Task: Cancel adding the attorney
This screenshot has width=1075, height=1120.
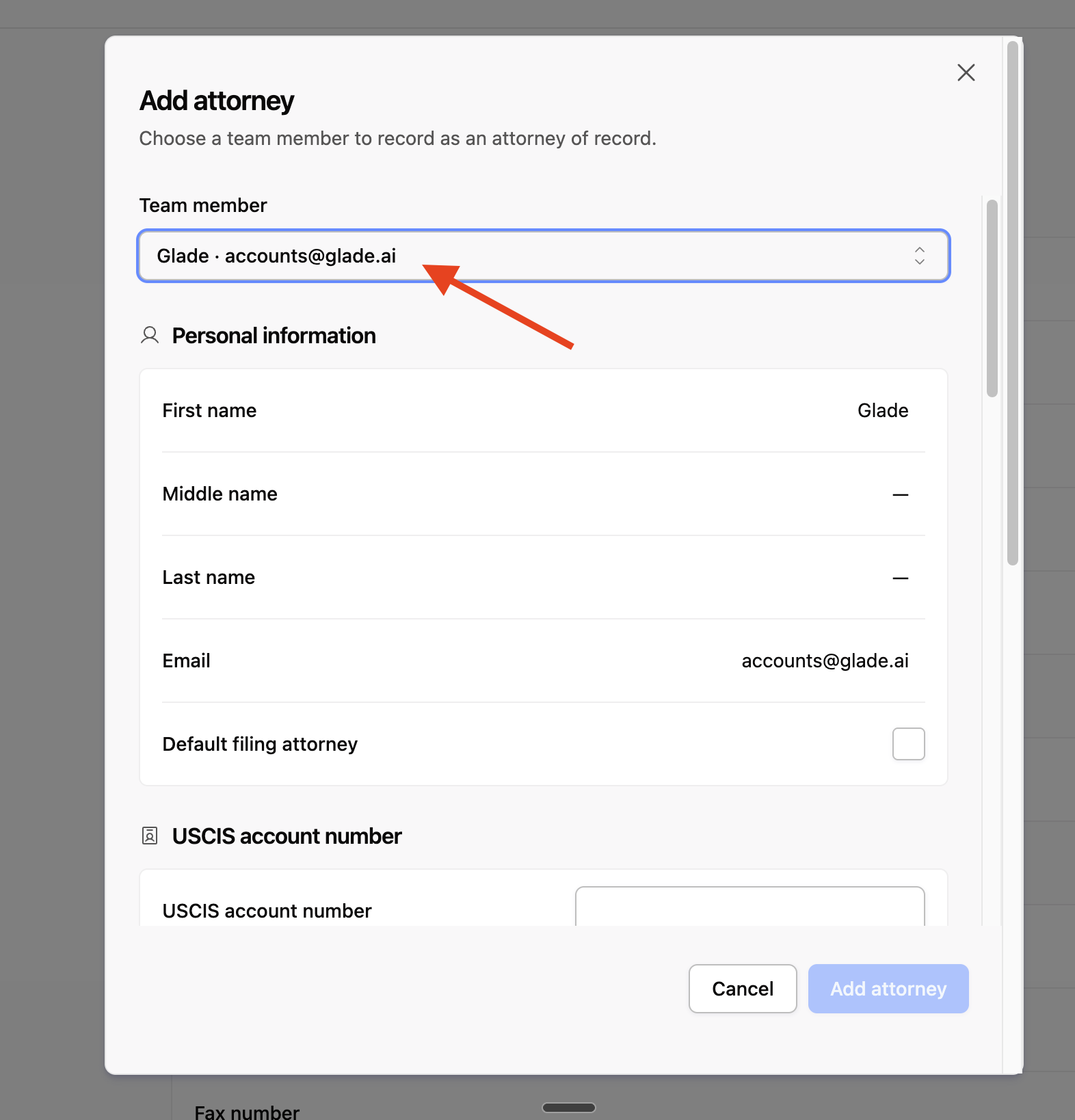Action: pyautogui.click(x=743, y=989)
